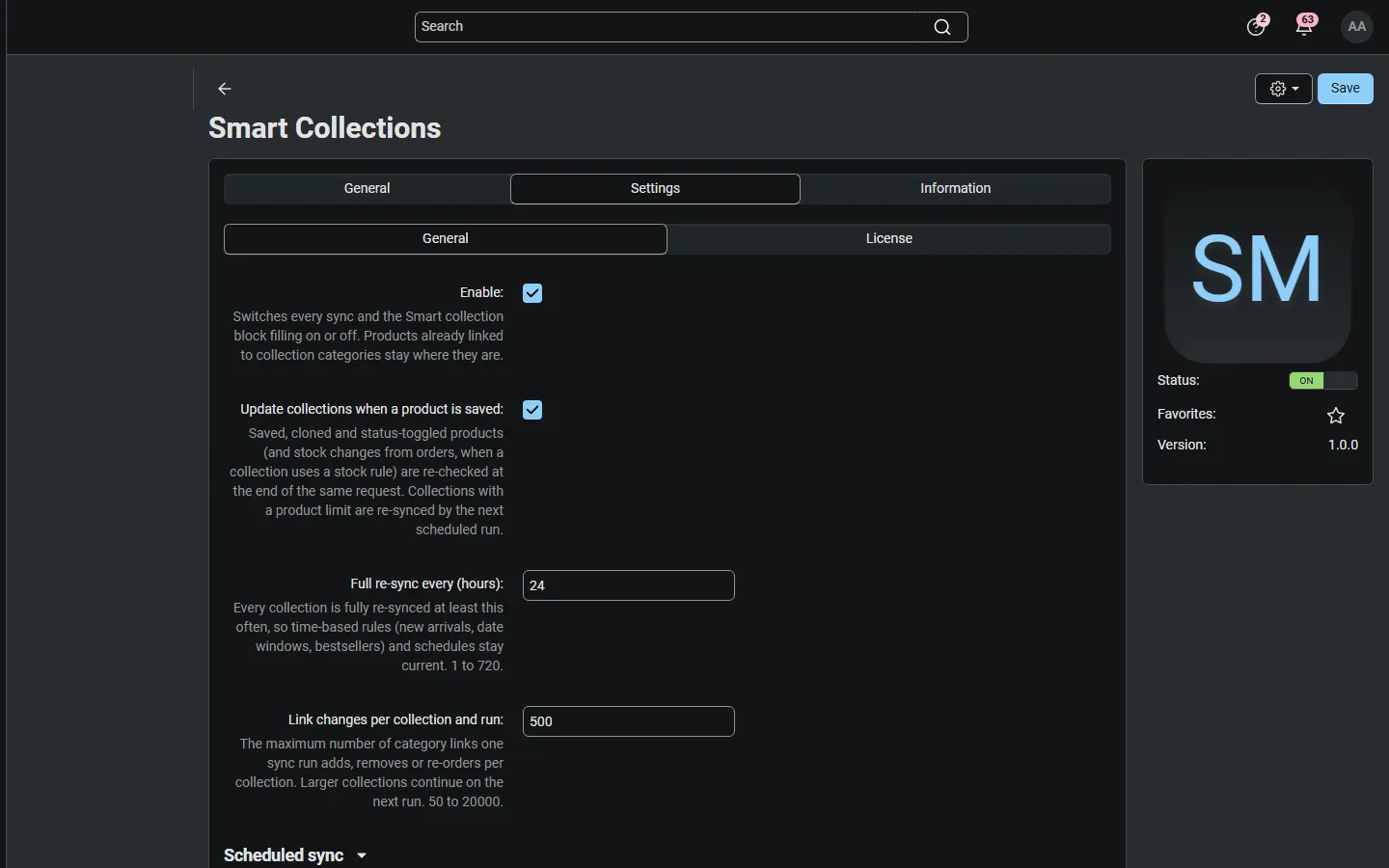Click the Version label in sidebar
This screenshot has height=868, width=1389.
click(x=1182, y=445)
